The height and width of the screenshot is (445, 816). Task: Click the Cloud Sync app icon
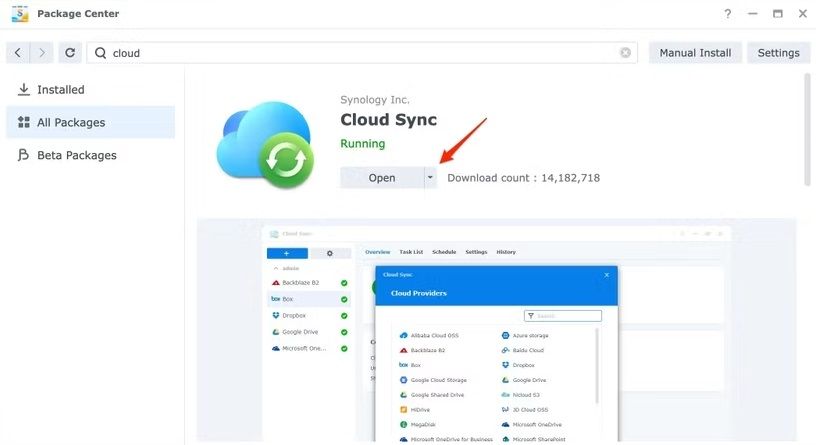(x=265, y=145)
